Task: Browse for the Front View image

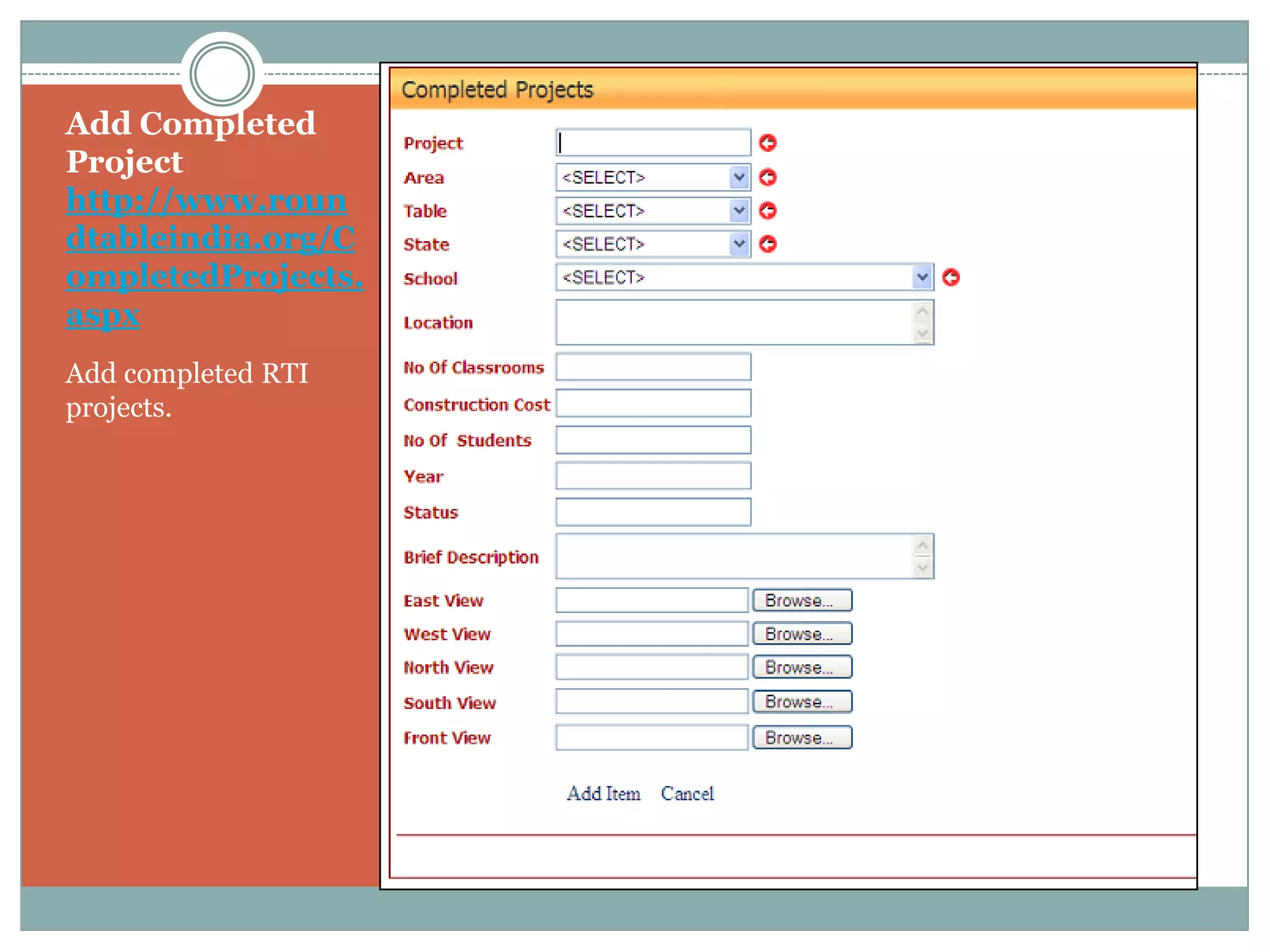Action: [802, 738]
